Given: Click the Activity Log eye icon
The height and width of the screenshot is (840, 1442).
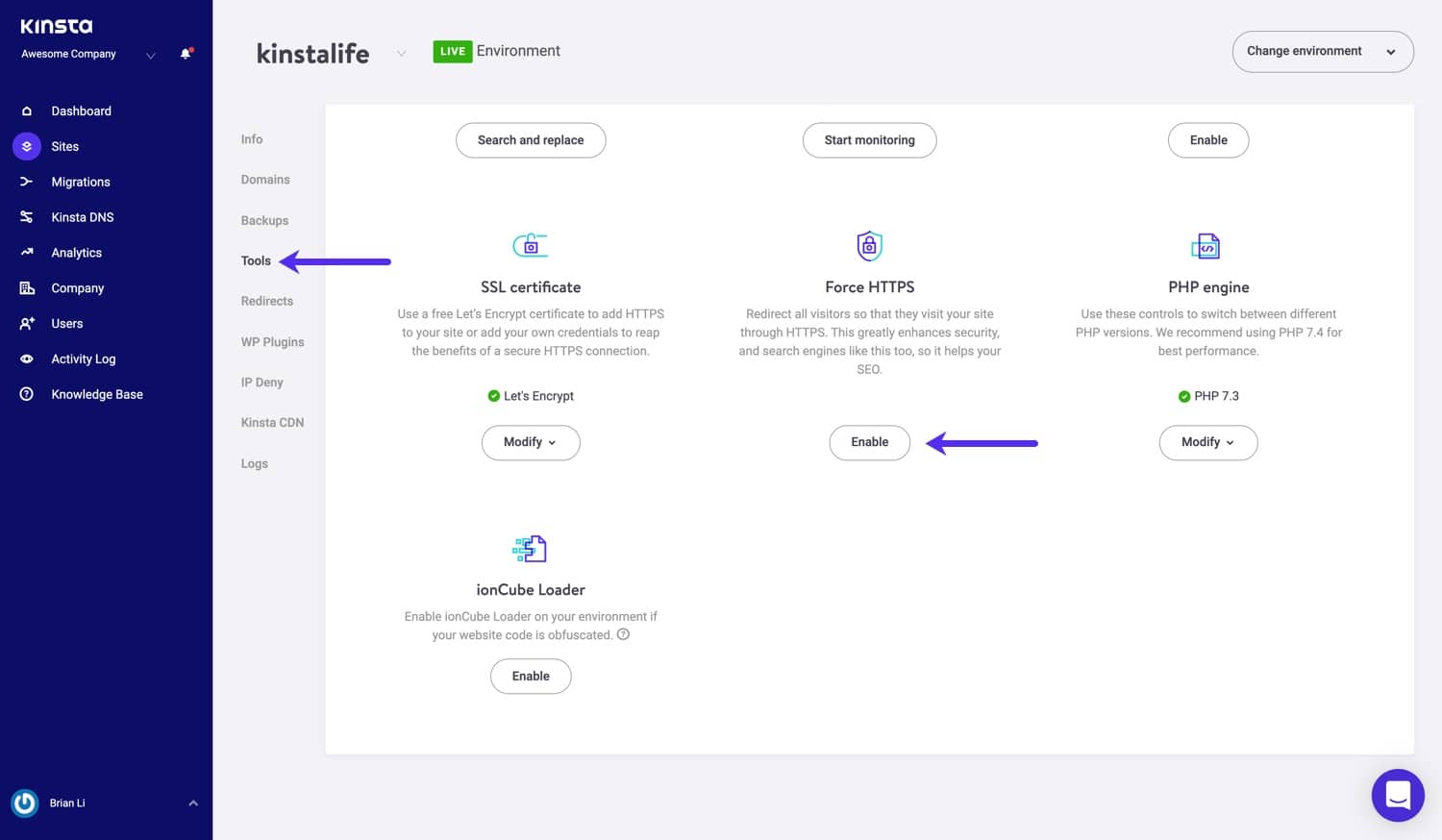Looking at the screenshot, I should (x=27, y=359).
